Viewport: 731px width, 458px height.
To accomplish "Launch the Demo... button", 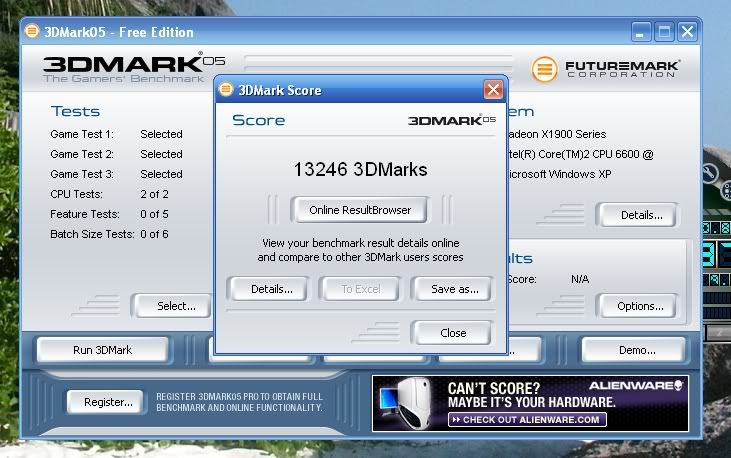I will tap(636, 350).
